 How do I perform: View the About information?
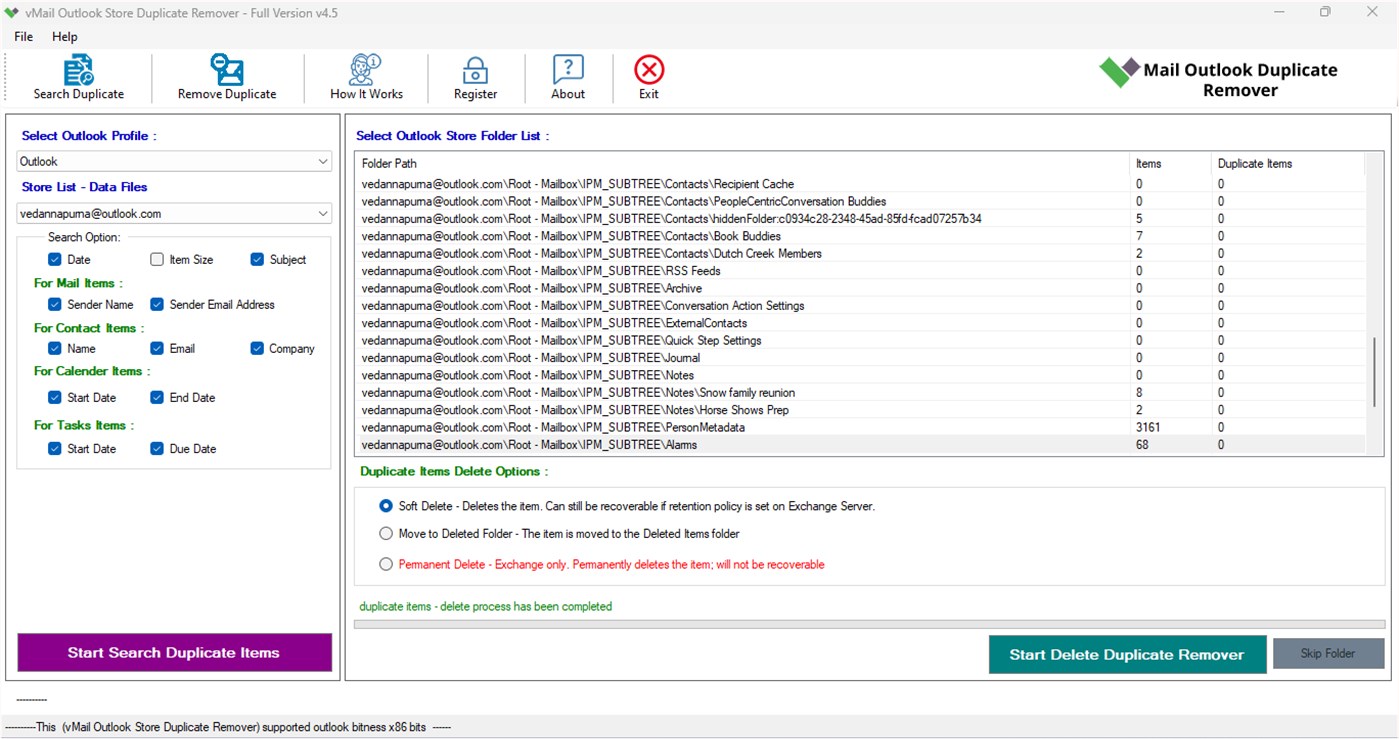(x=568, y=77)
